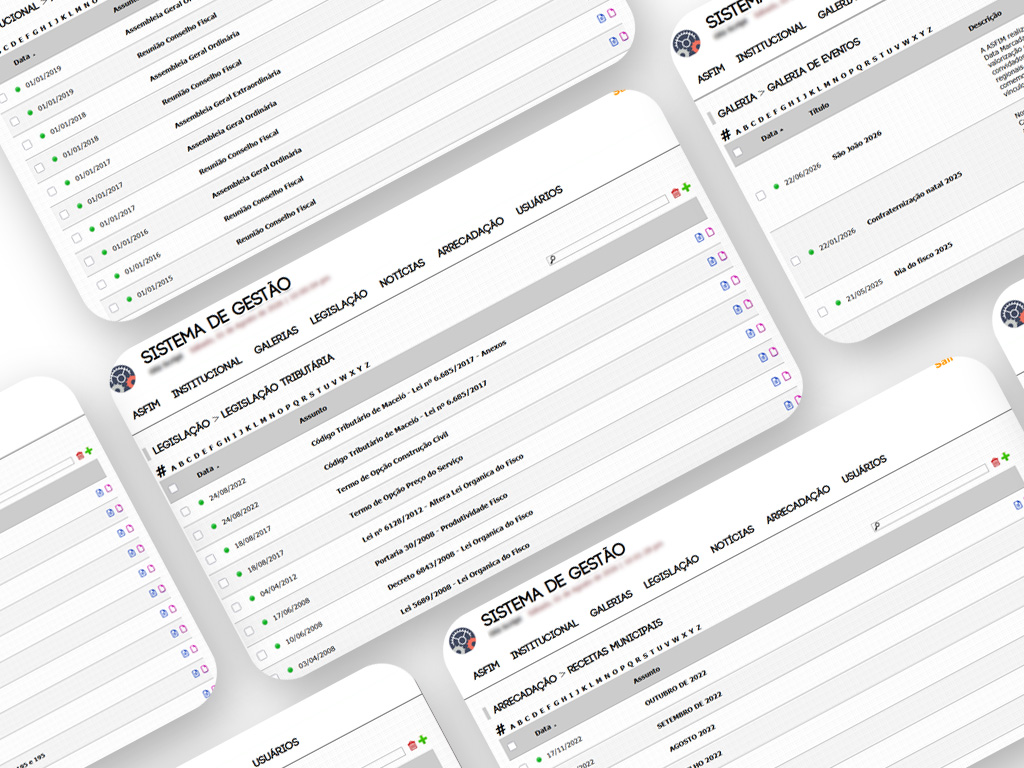This screenshot has height=768, width=1024.
Task: Click pink page icon for Termo de Opção Construção Civil
Action: pos(735,280)
